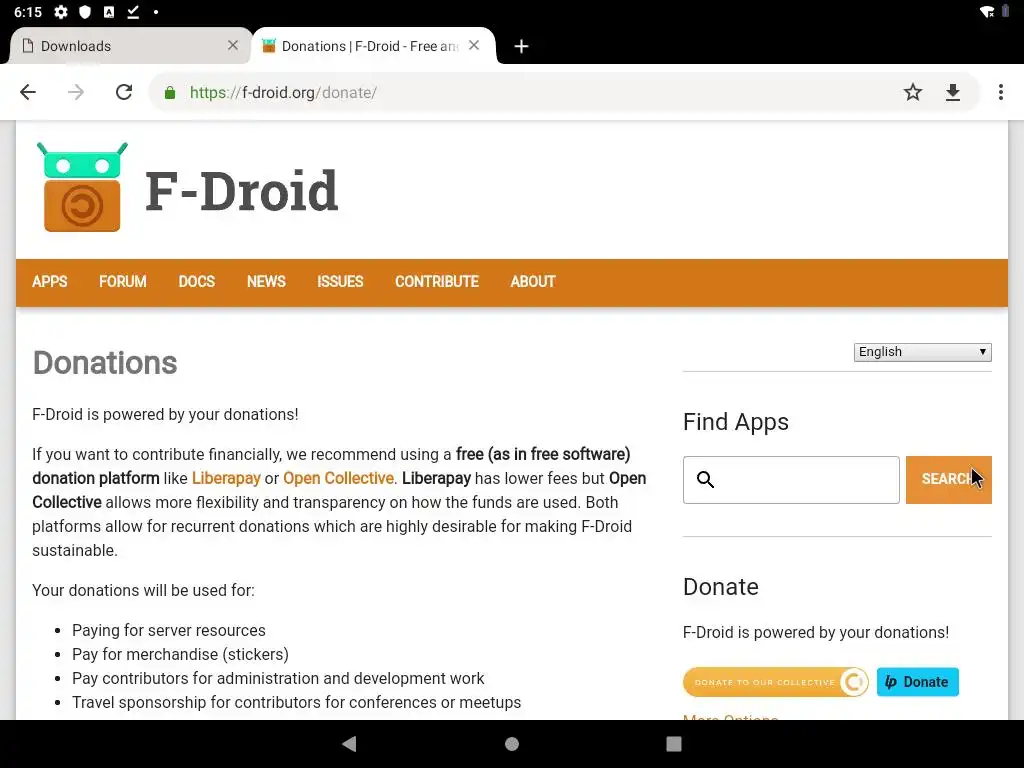The width and height of the screenshot is (1024, 768).
Task: Open the CONTRIBUTE menu item
Action: 437,281
